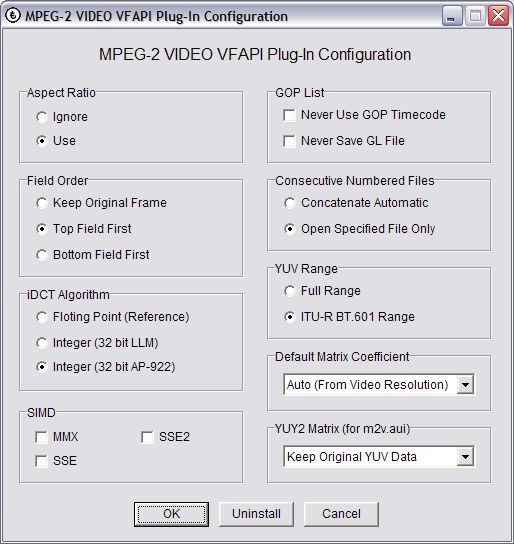
Task: Close the Plug-In Configuration dialog
Action: (x=499, y=16)
